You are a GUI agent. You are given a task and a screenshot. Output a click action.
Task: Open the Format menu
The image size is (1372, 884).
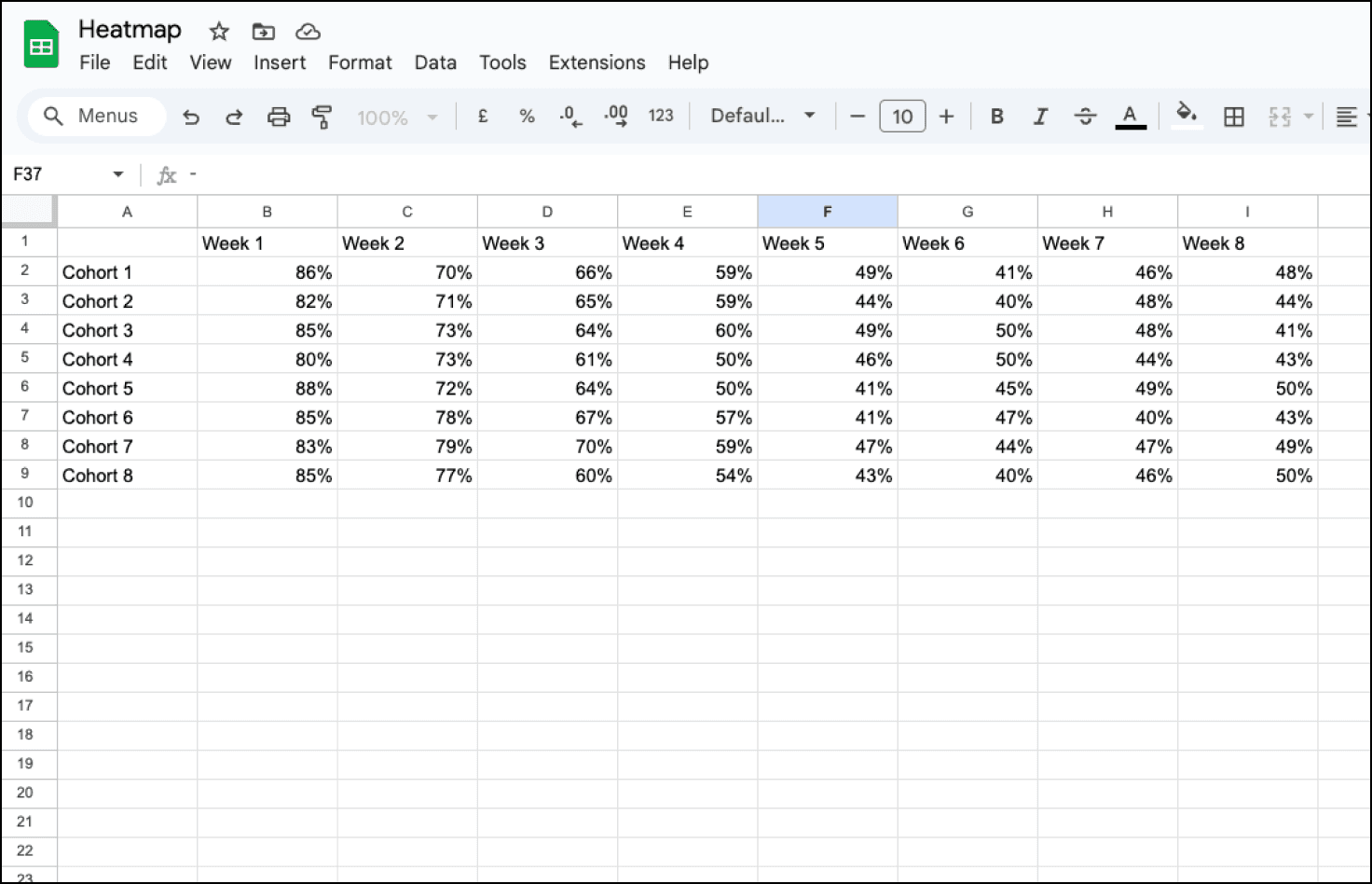coord(360,62)
